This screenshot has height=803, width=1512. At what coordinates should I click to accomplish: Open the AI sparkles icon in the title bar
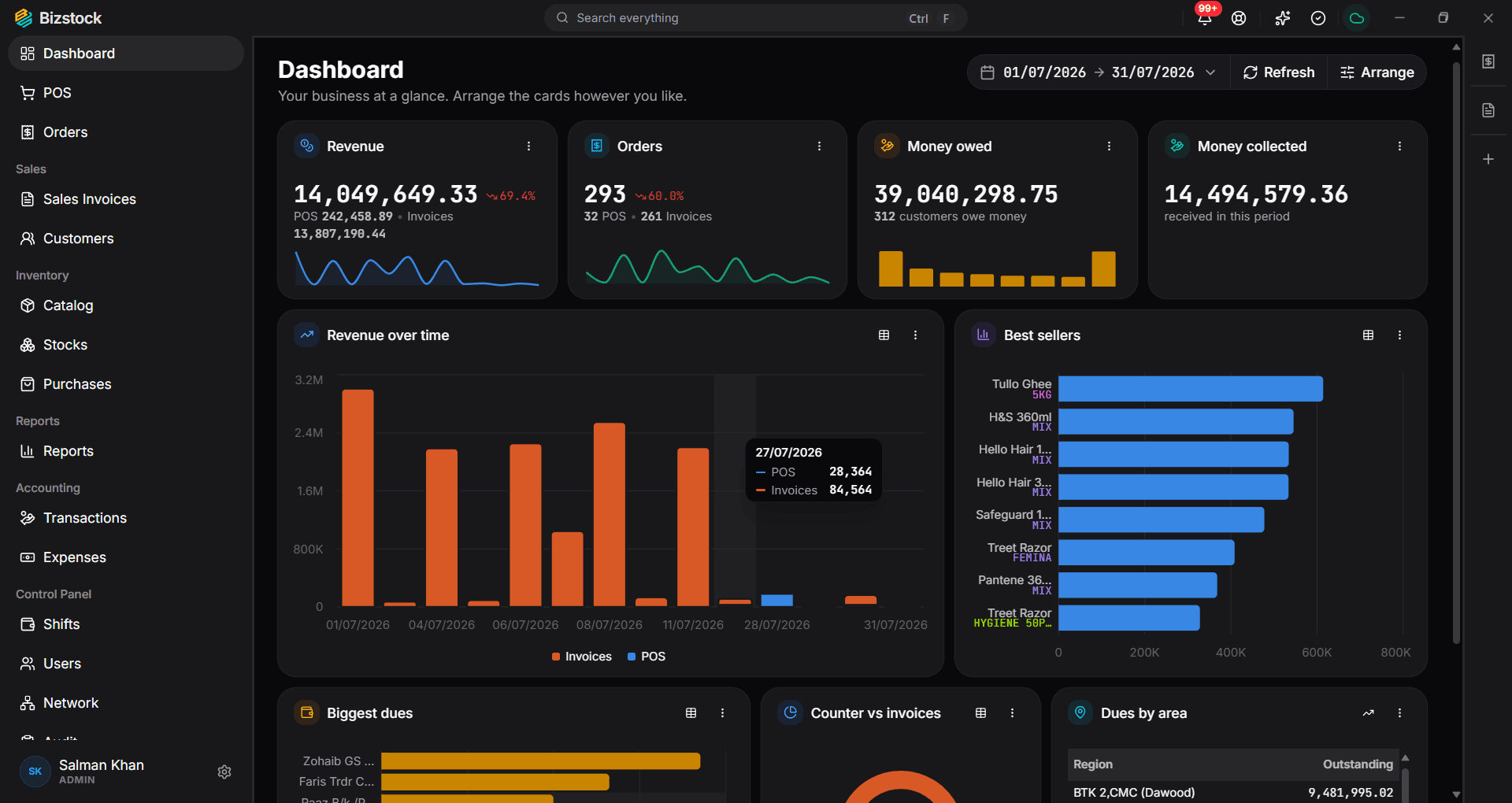coord(1283,18)
